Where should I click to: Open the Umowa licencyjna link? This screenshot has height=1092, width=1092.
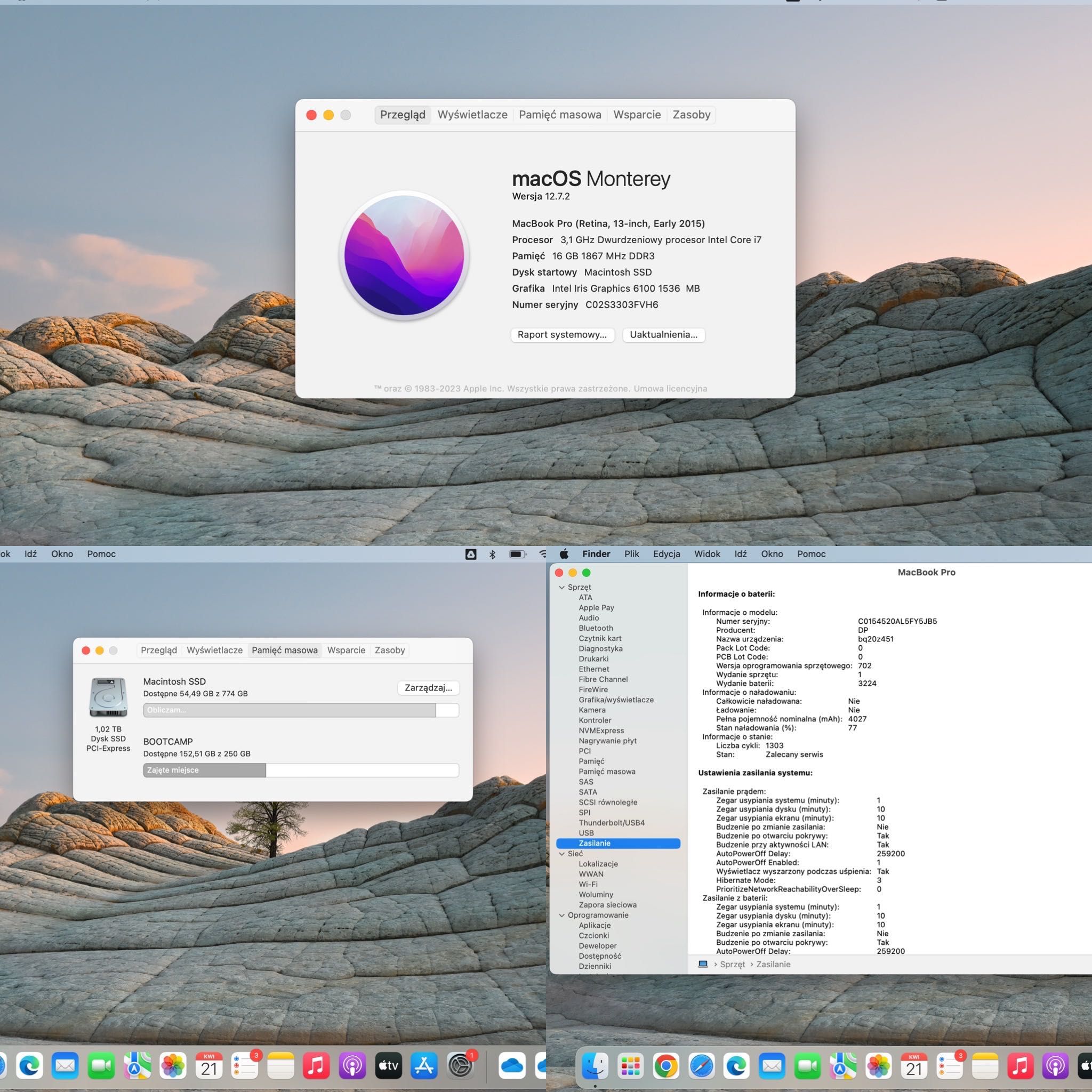tap(670, 388)
